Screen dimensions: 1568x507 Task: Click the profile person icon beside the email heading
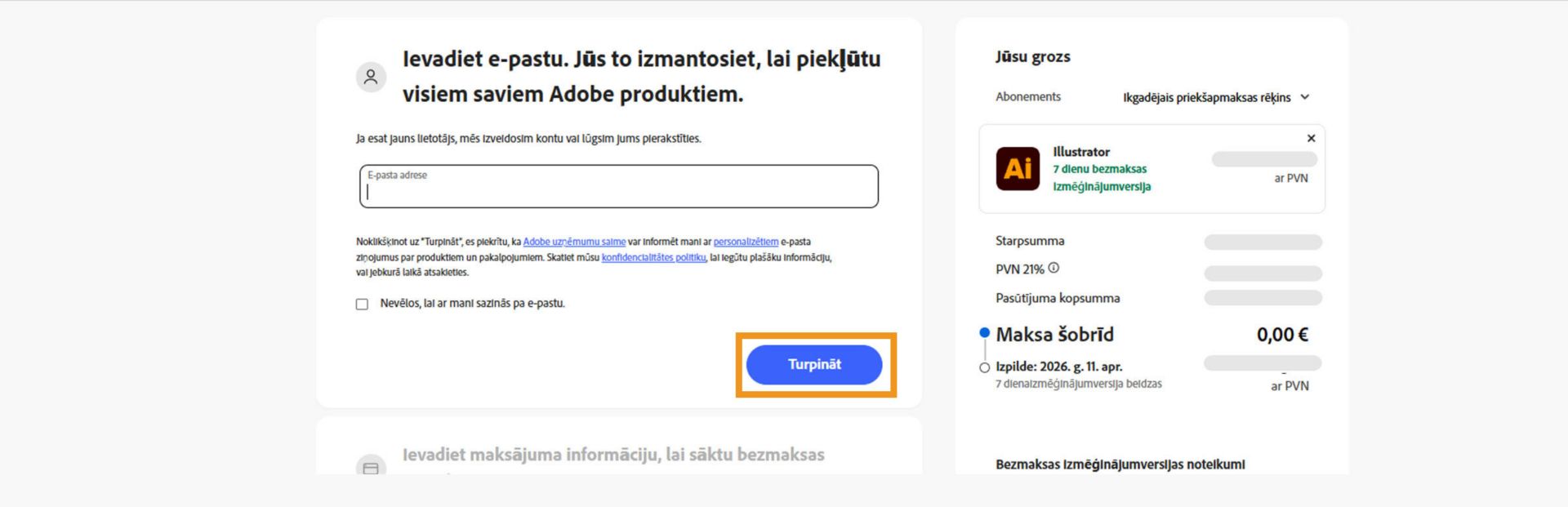pos(372,76)
